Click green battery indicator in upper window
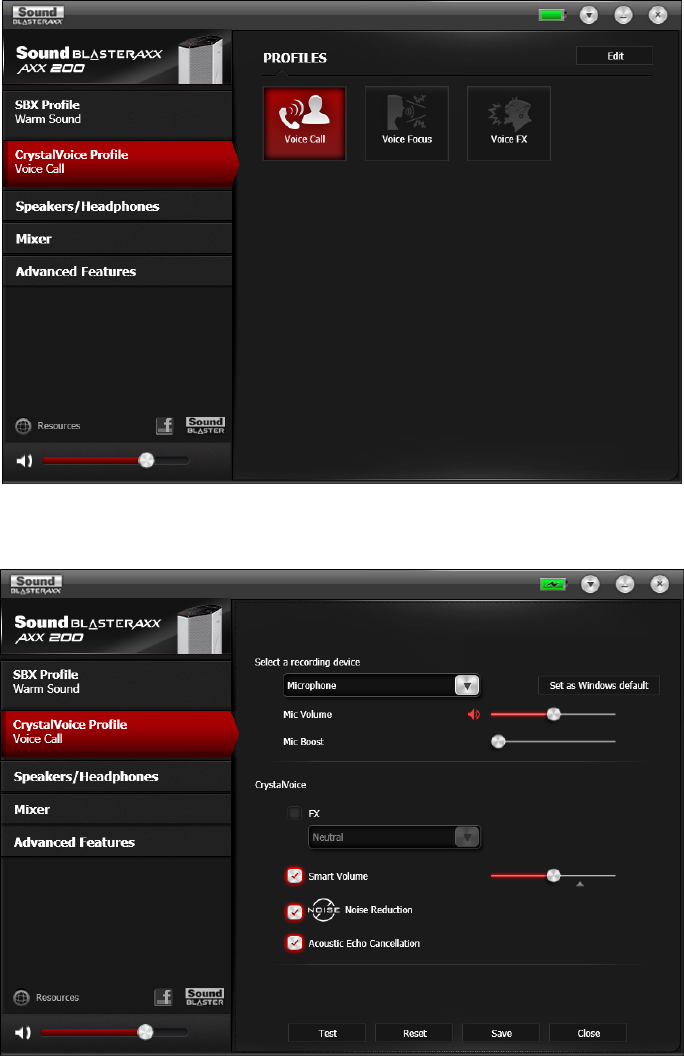 coord(552,15)
